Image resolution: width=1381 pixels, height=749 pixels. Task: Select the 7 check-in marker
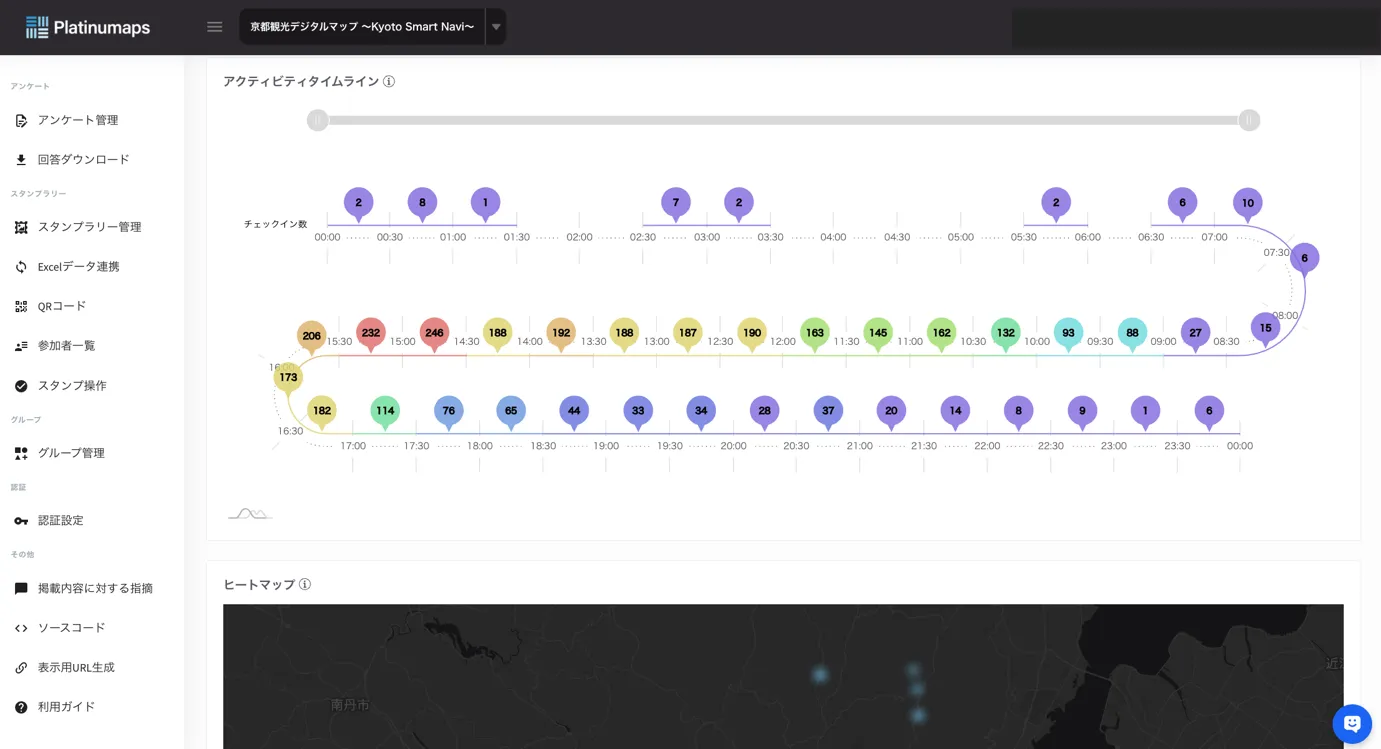[676, 204]
